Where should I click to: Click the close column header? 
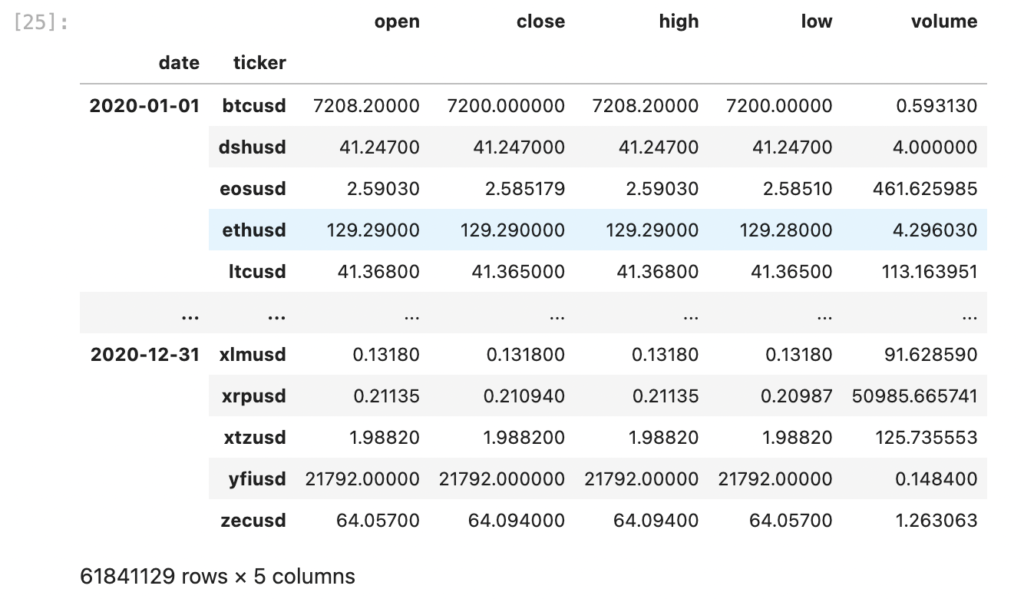point(540,22)
